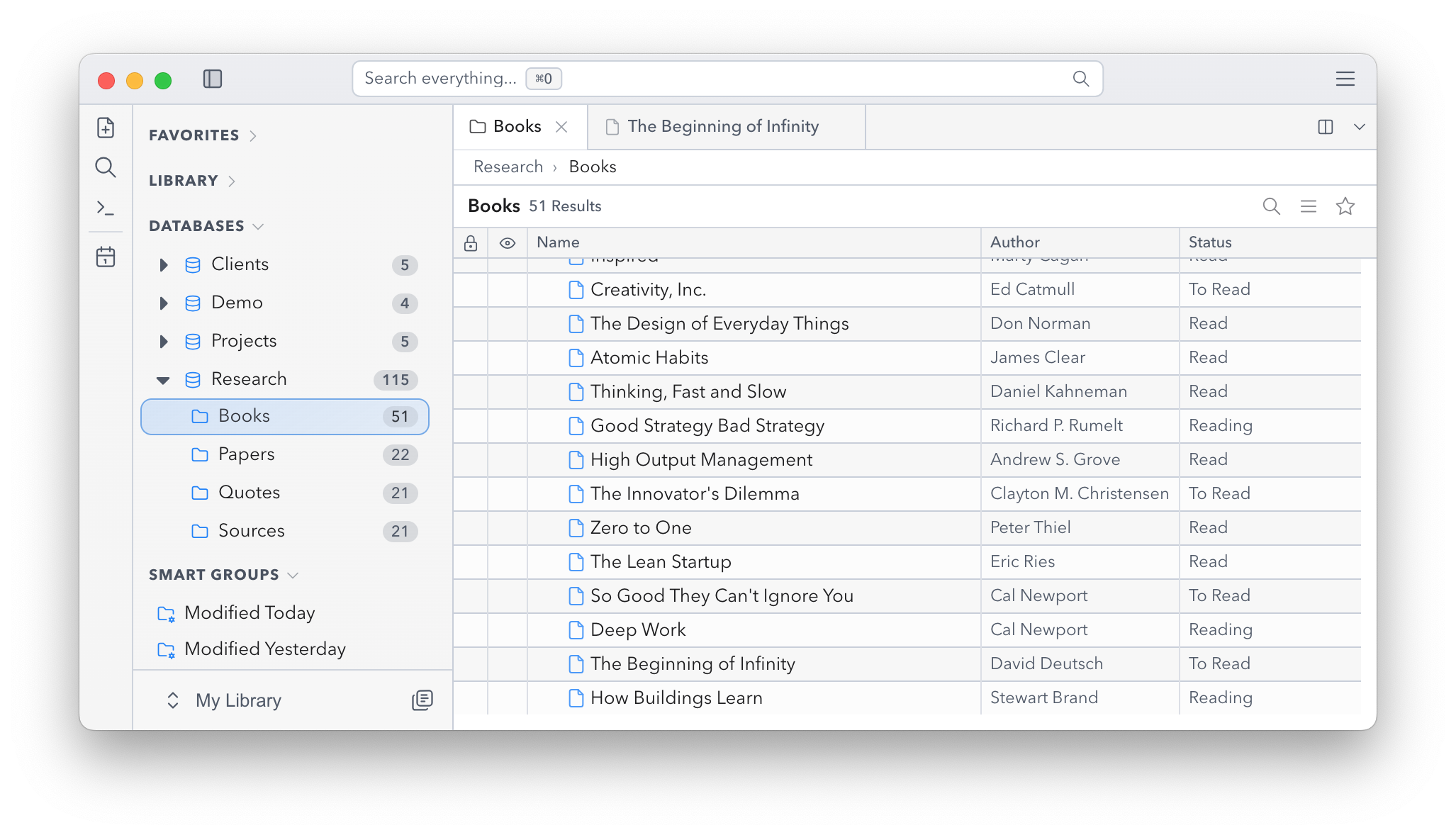Click the Sources folder icon

tap(200, 531)
